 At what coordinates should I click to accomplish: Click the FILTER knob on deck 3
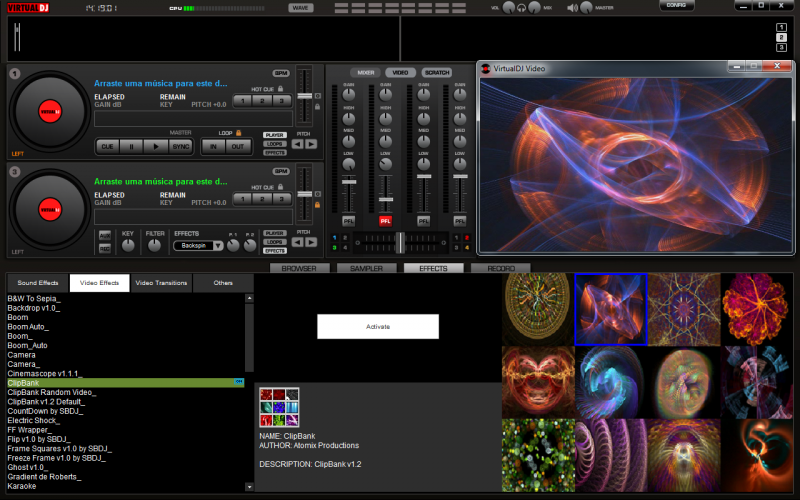pos(154,246)
